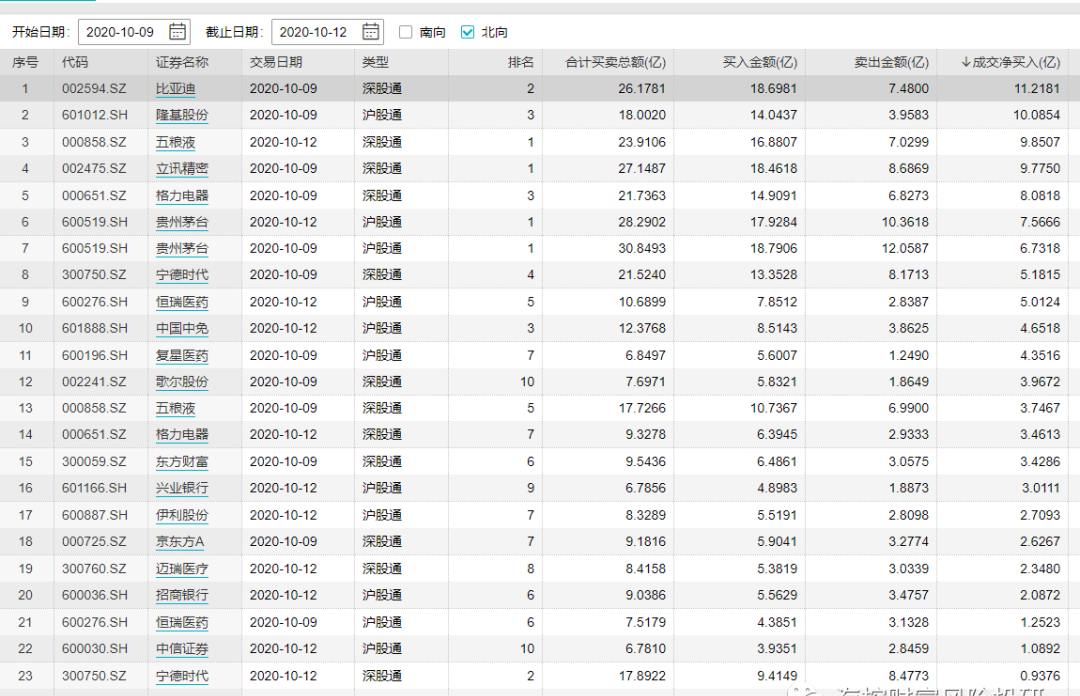Select code cell 600887.SH
Image resolution: width=1080 pixels, height=696 pixels.
pyautogui.click(x=95, y=515)
